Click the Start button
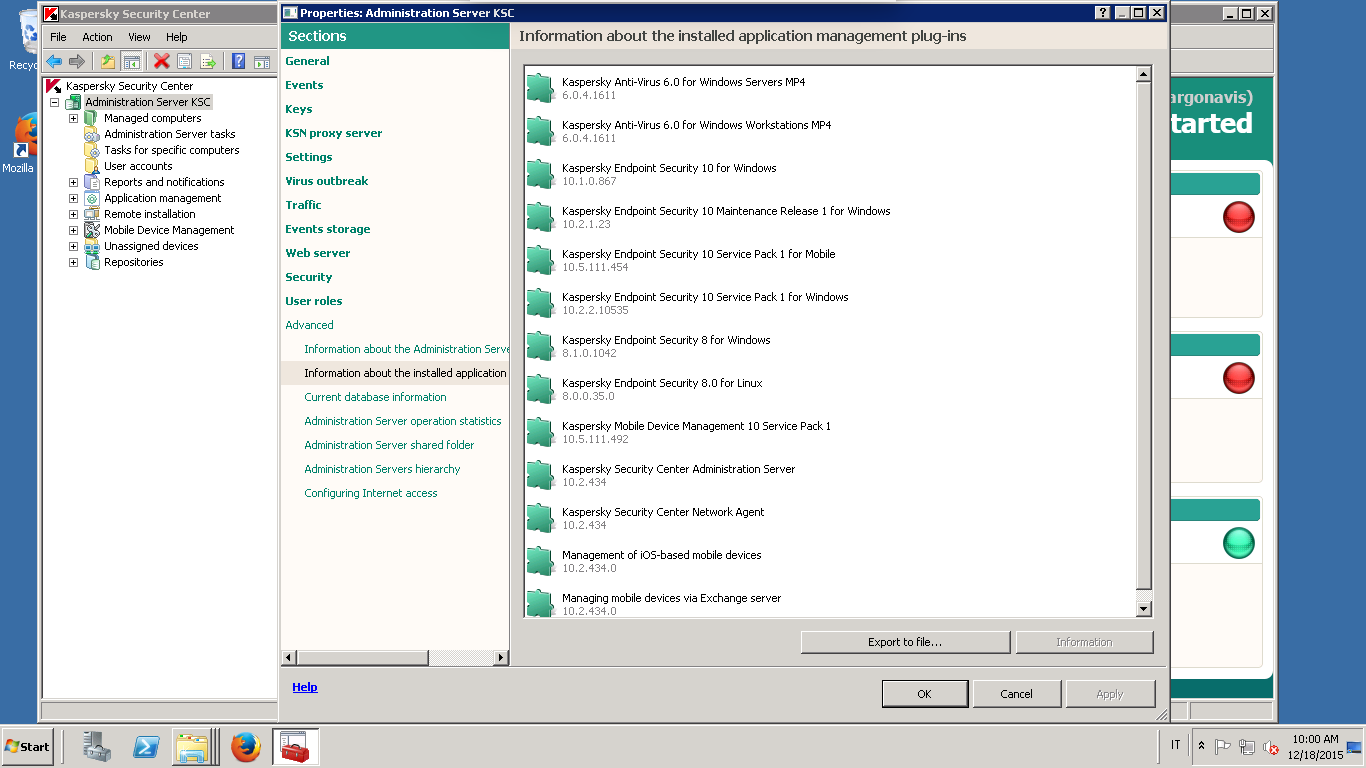This screenshot has height=768, width=1366. (x=27, y=746)
